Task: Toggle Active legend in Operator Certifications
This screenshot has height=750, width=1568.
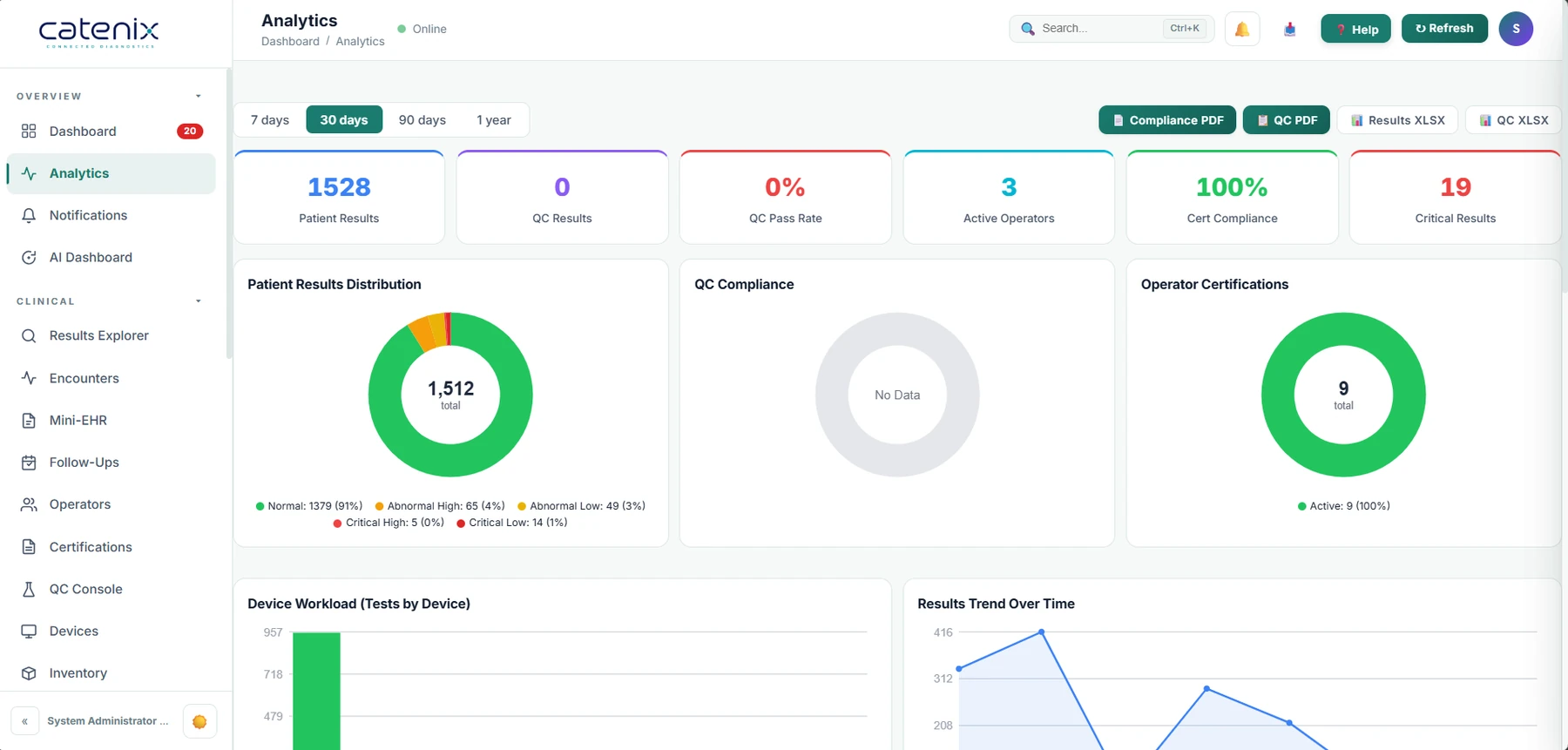Action: tap(1344, 506)
